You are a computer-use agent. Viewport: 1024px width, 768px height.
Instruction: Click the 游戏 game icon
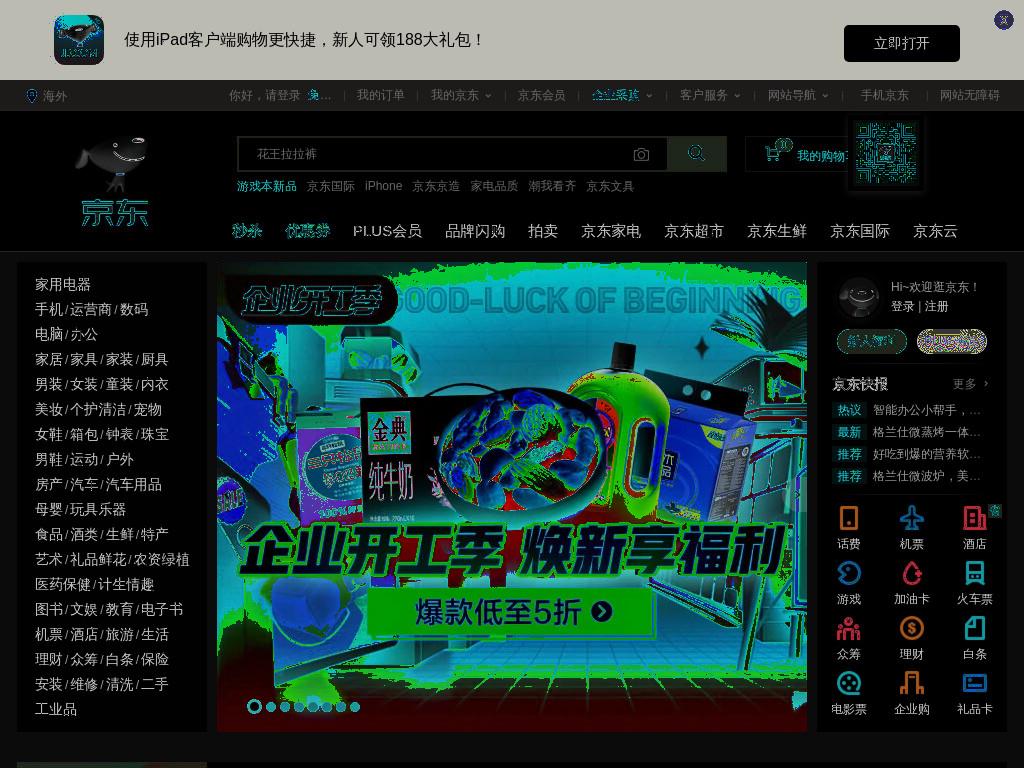click(848, 573)
